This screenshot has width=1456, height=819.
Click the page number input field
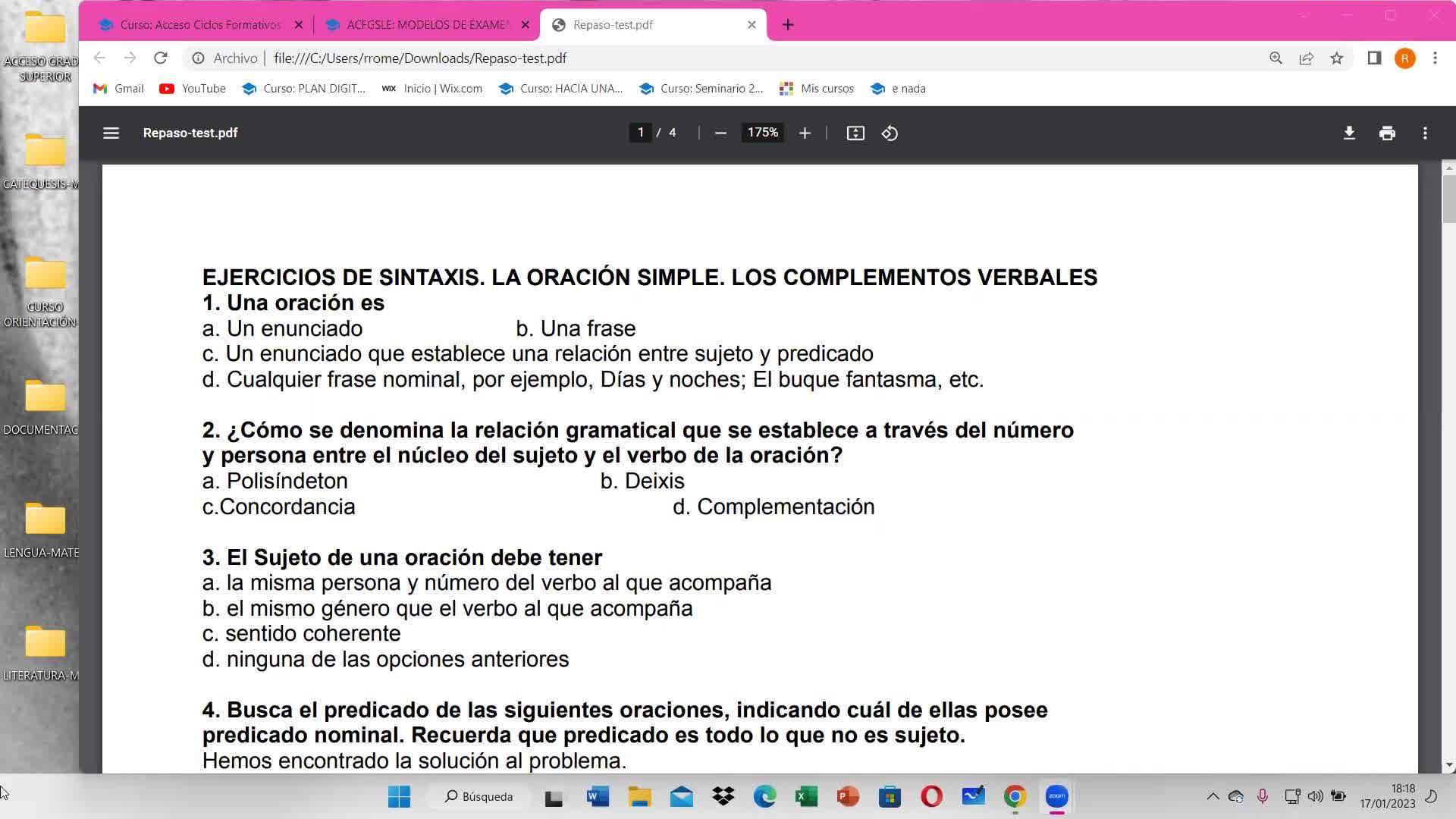(641, 133)
